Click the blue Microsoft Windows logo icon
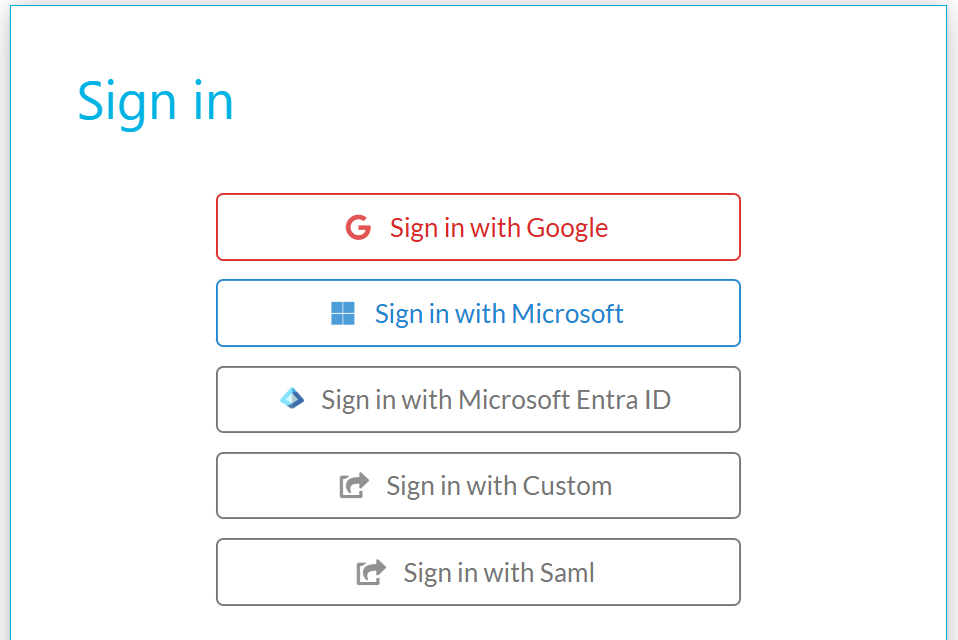Viewport: 958px width, 640px height. pos(343,313)
